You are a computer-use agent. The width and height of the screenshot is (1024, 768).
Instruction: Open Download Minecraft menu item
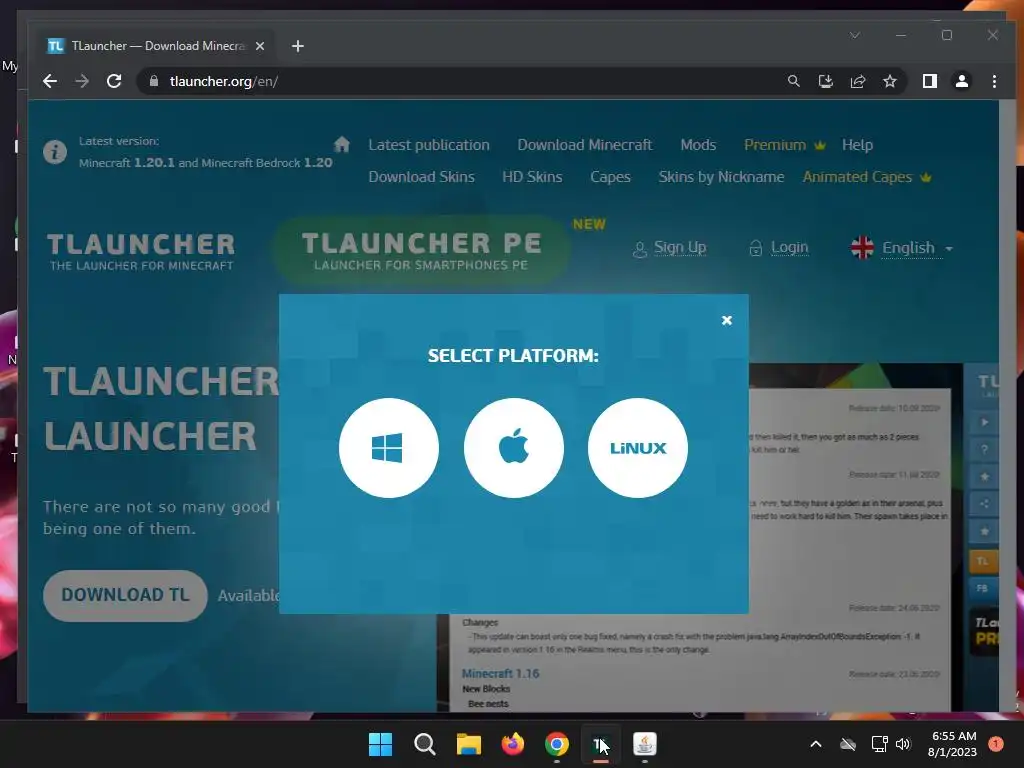point(584,145)
